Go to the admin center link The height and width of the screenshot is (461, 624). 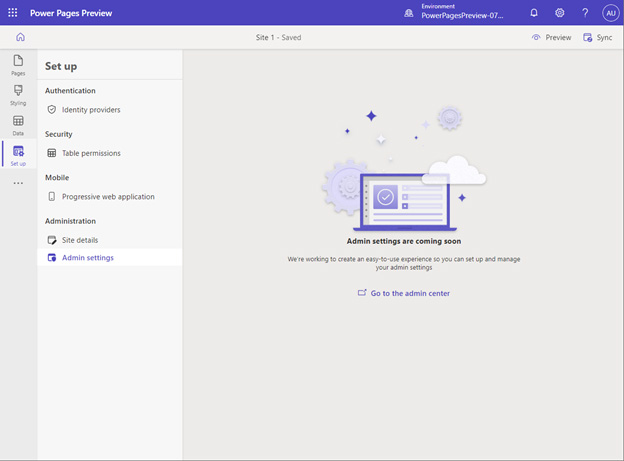point(404,293)
